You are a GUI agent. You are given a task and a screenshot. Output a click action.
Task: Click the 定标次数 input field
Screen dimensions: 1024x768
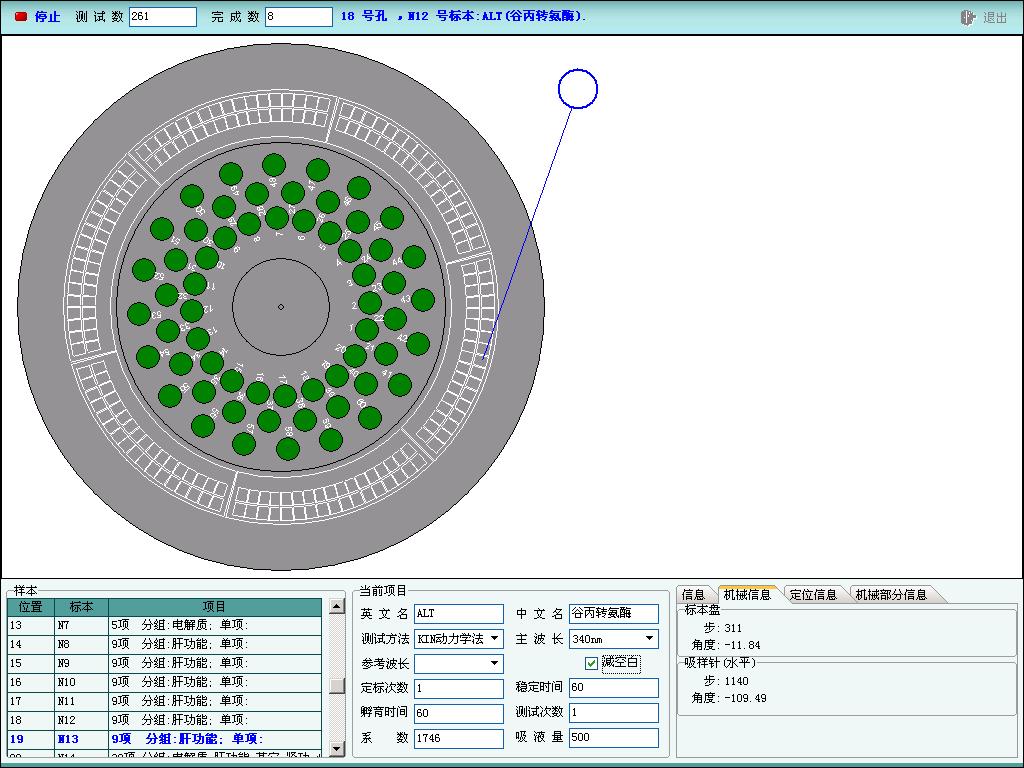click(458, 688)
